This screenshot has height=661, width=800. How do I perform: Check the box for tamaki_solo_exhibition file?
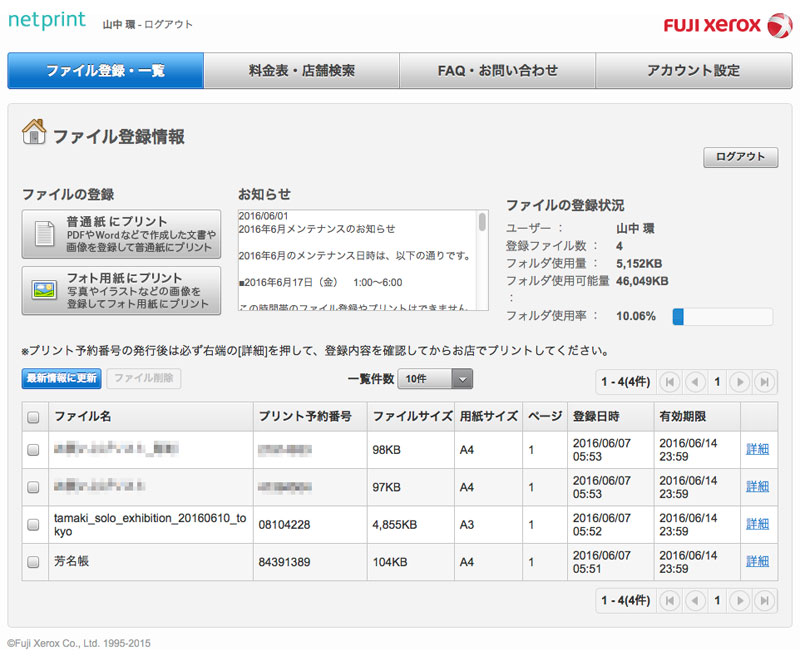pos(33,524)
